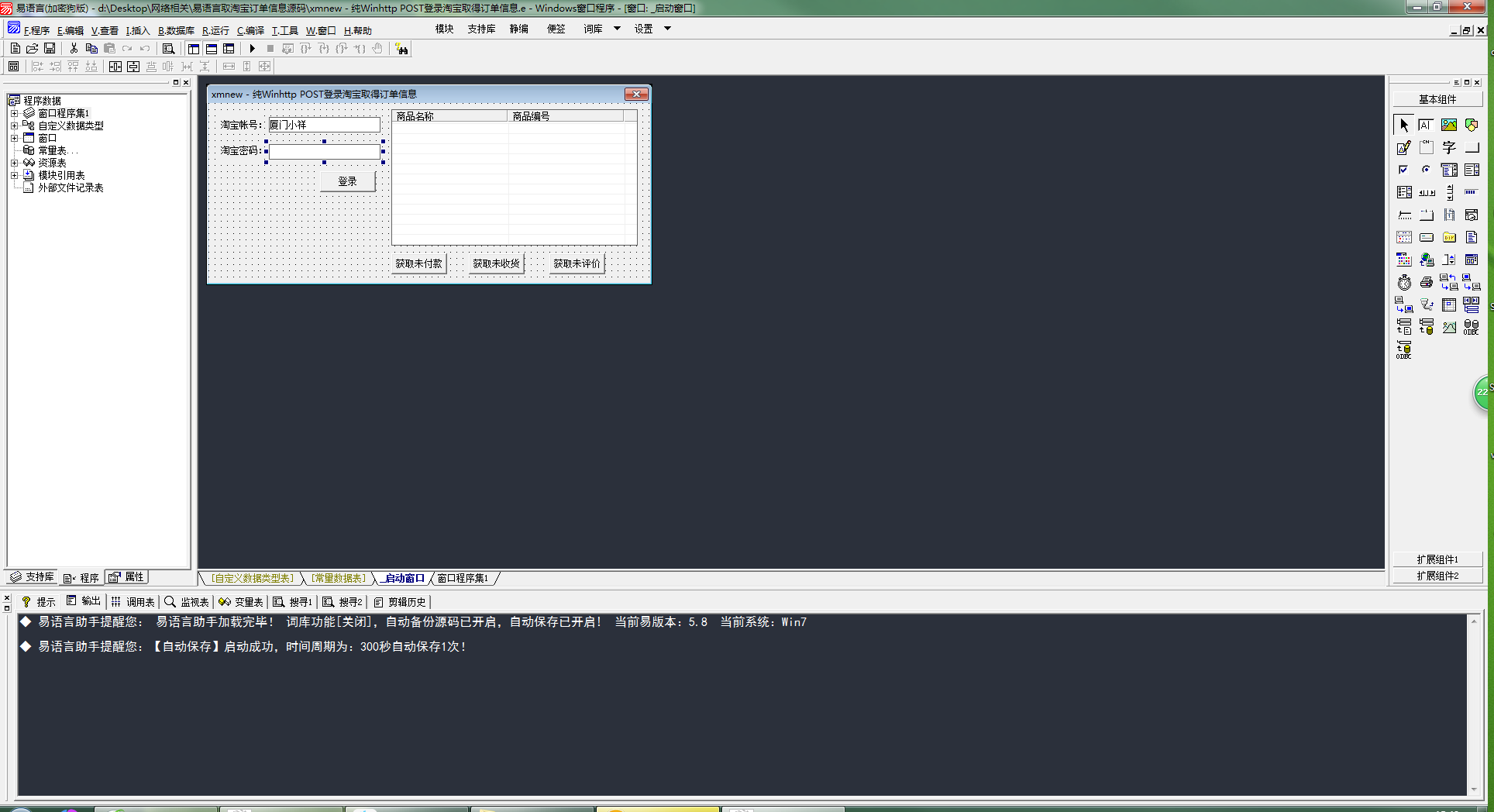The width and height of the screenshot is (1494, 812).
Task: Expand the 窗口 tree node
Action: click(x=14, y=138)
